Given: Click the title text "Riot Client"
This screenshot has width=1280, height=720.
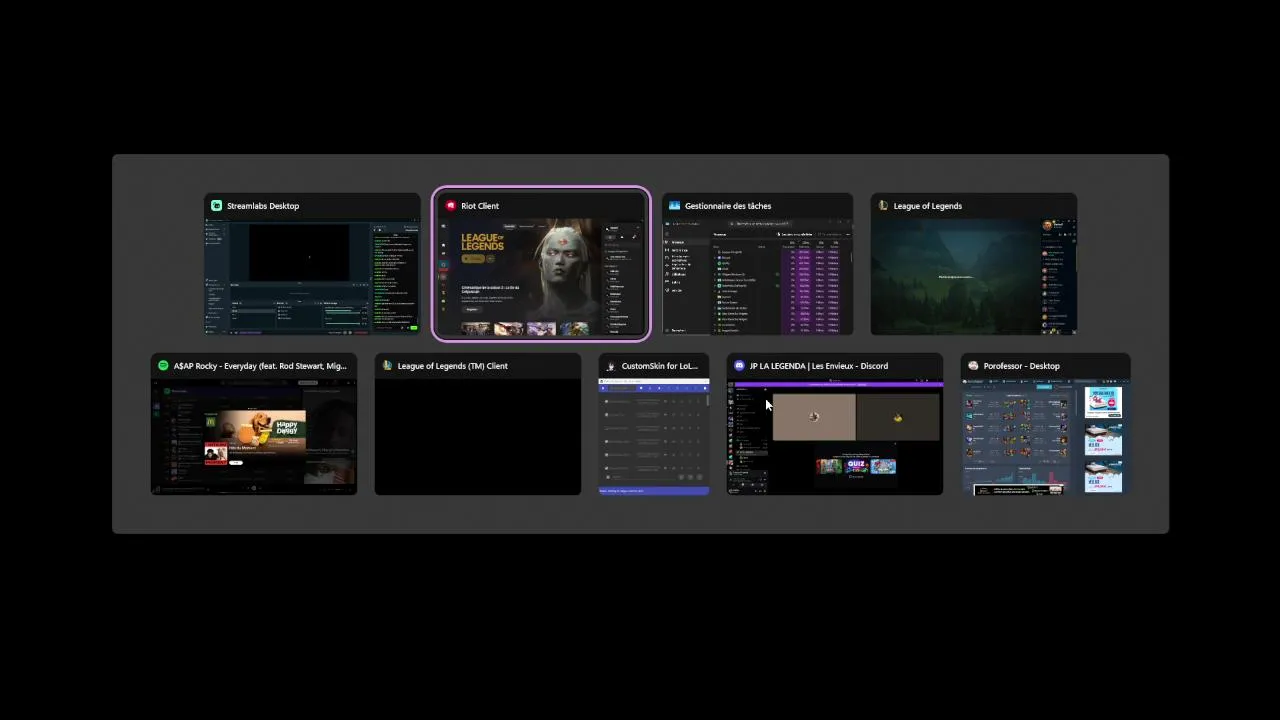Looking at the screenshot, I should tap(480, 206).
